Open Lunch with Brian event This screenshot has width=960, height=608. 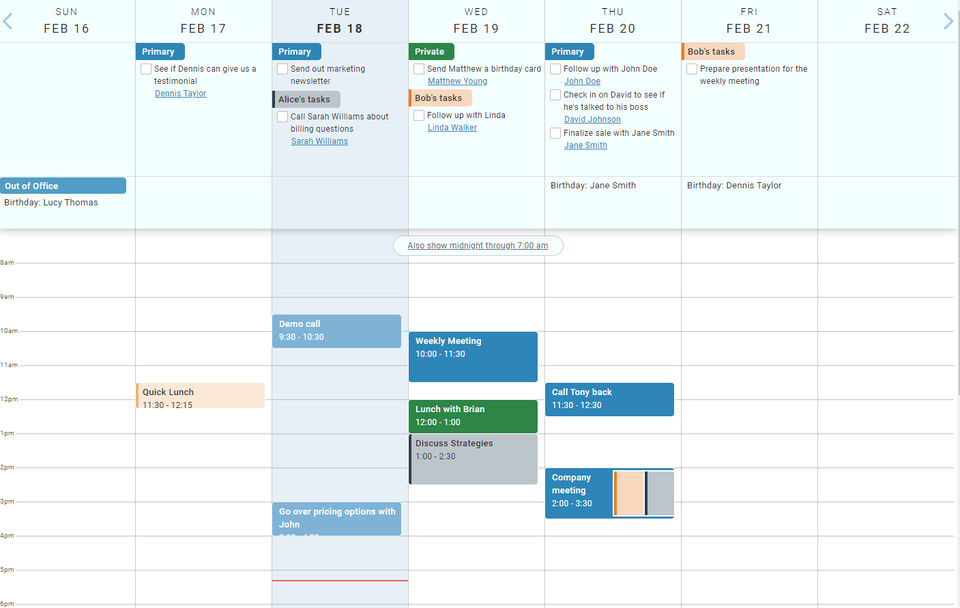coord(473,416)
